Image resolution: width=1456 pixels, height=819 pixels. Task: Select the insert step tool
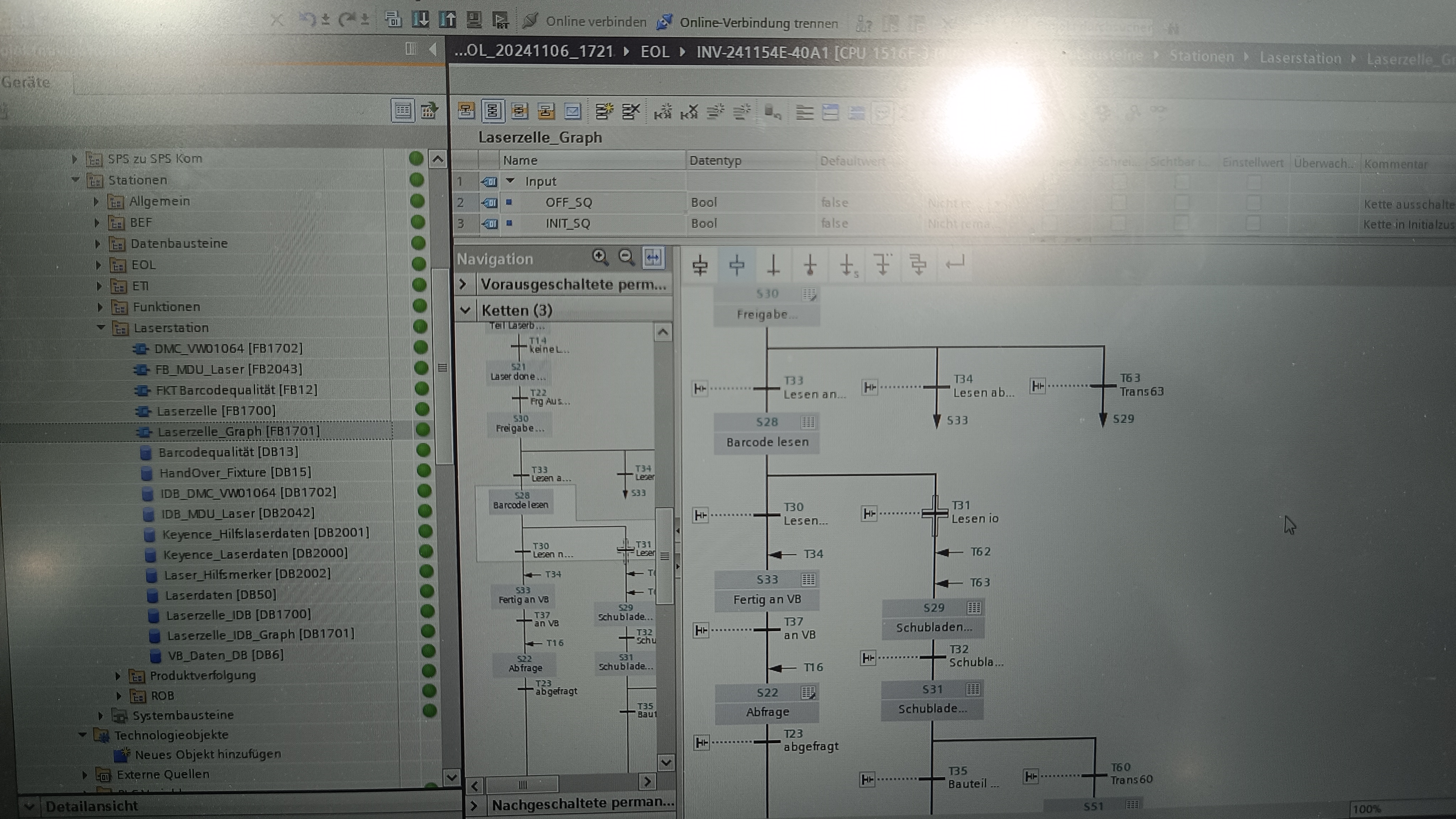737,264
